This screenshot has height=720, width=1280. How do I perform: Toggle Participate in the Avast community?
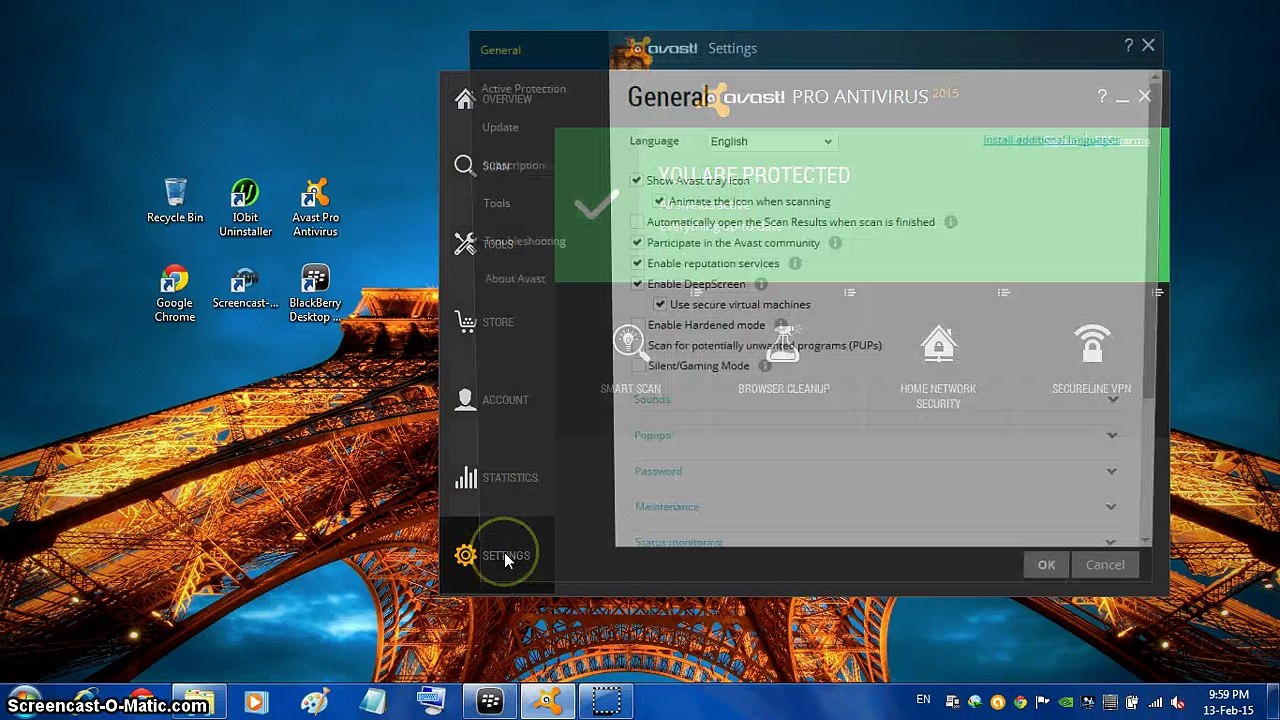[x=637, y=243]
